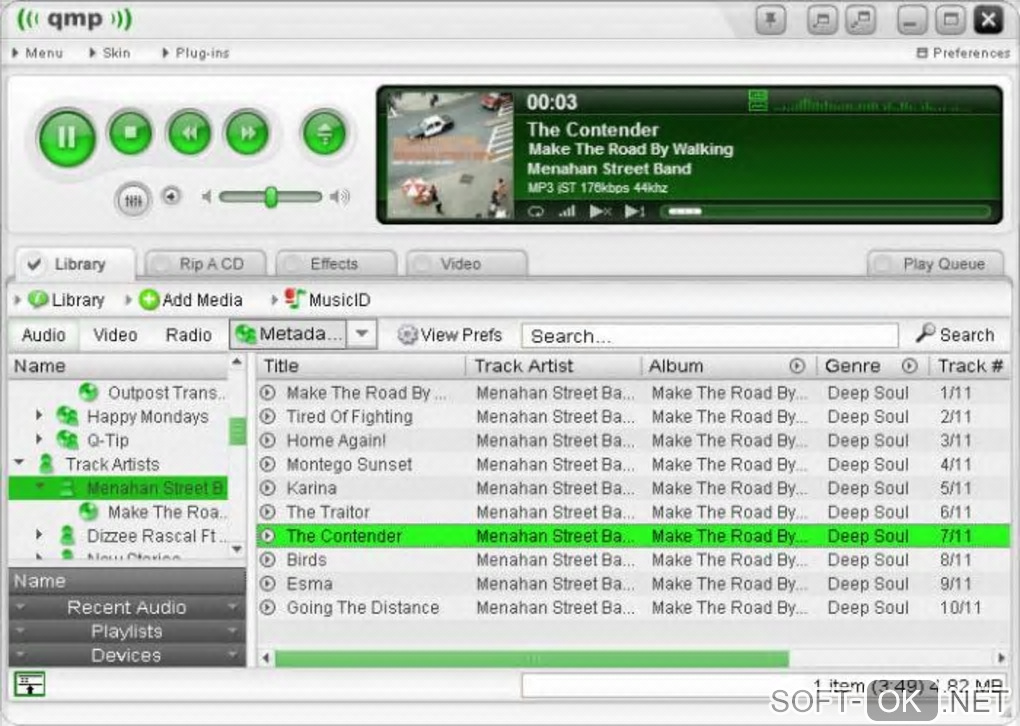
Task: Select the Outpost Trans album item
Action: tap(154, 393)
